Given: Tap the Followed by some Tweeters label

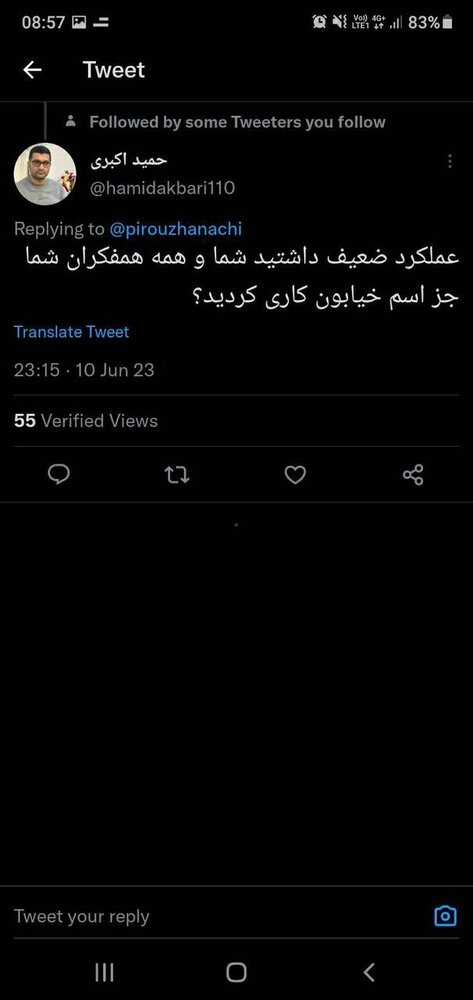Looking at the screenshot, I should point(237,122).
